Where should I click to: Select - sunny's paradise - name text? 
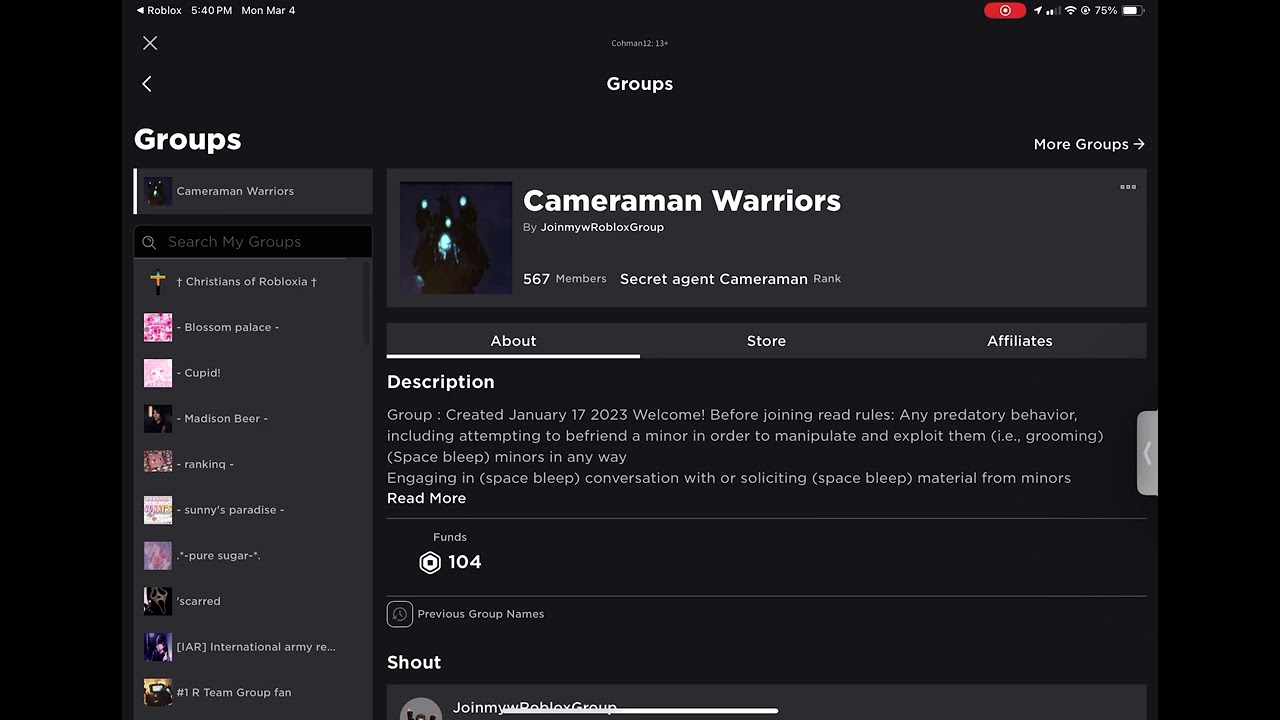pos(230,510)
